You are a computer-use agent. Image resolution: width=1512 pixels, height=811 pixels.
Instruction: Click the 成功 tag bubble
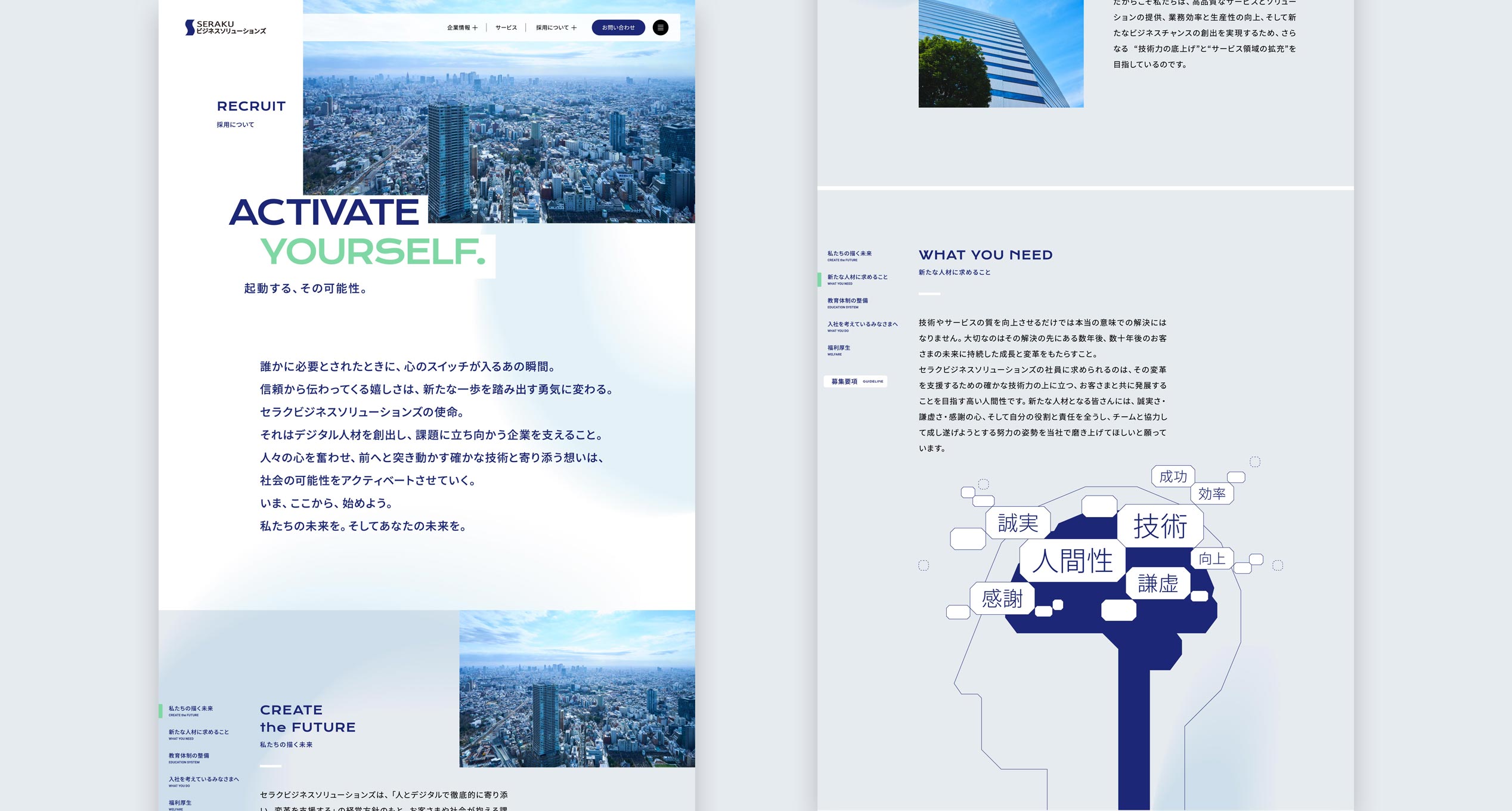pos(1173,476)
